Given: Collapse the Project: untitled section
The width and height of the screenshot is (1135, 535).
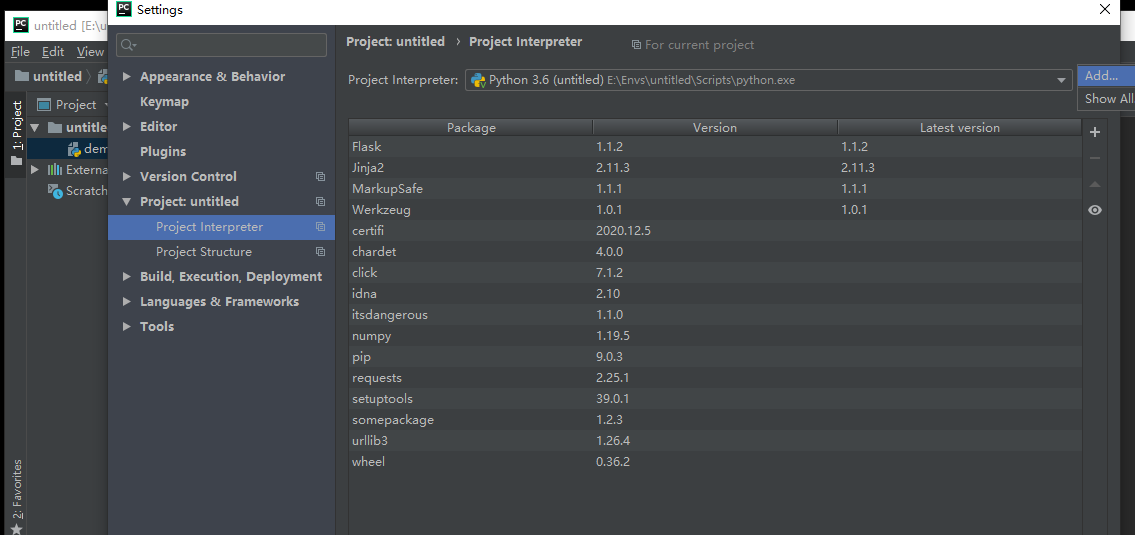Looking at the screenshot, I should (x=127, y=202).
